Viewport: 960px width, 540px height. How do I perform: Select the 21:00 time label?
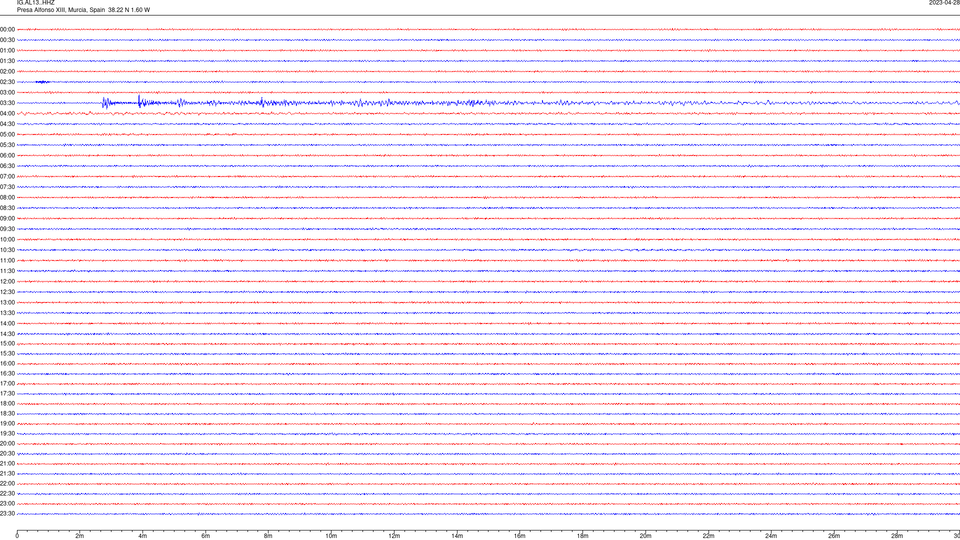pyautogui.click(x=7, y=463)
